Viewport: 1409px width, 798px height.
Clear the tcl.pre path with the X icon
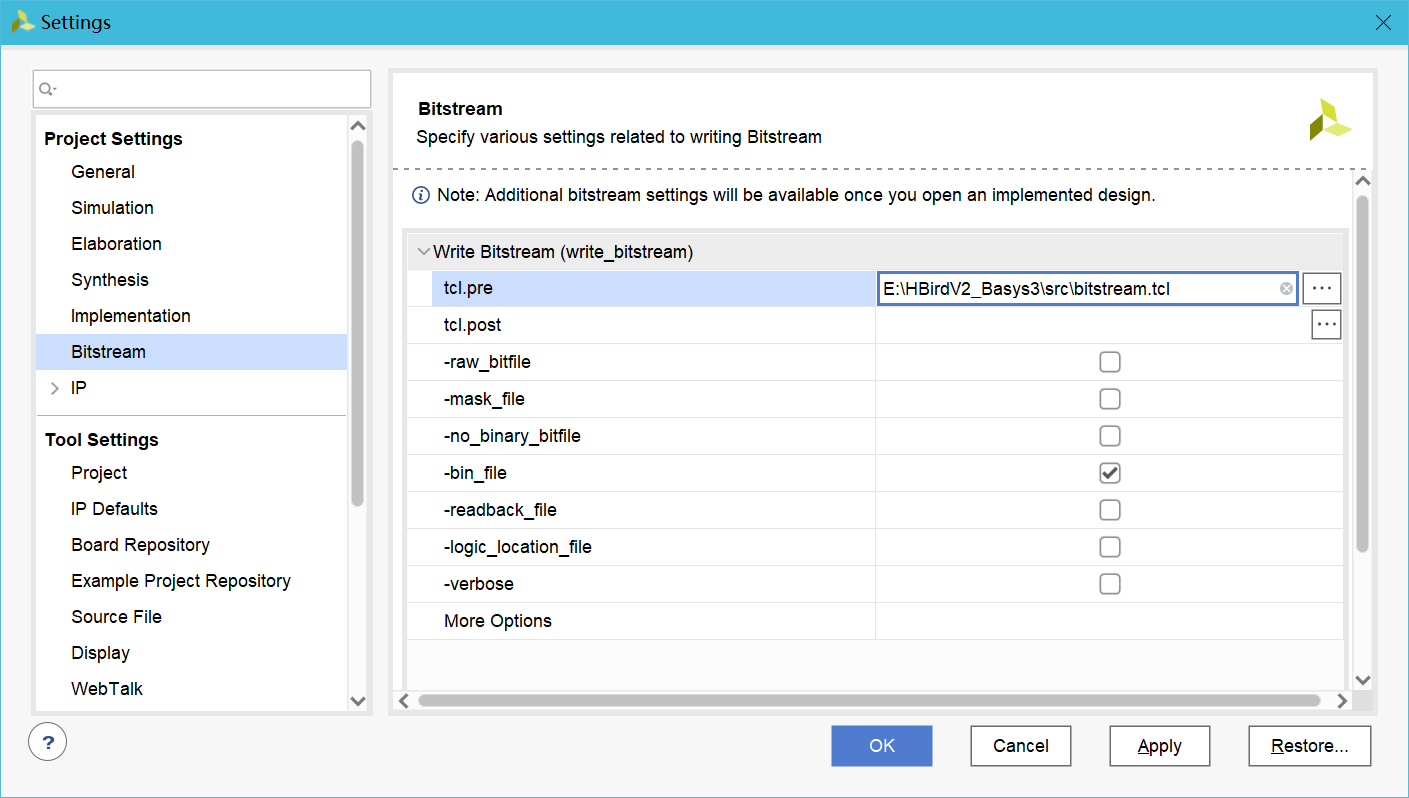(1286, 288)
